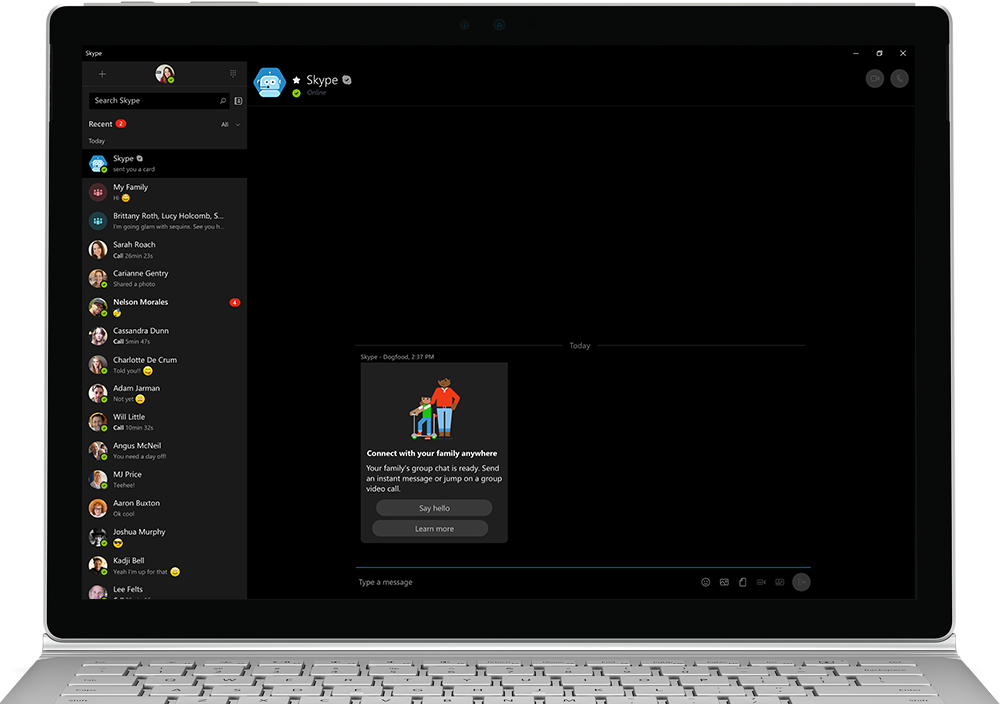Open the Joshua Murphy conversation
This screenshot has width=1000, height=704.
point(165,537)
